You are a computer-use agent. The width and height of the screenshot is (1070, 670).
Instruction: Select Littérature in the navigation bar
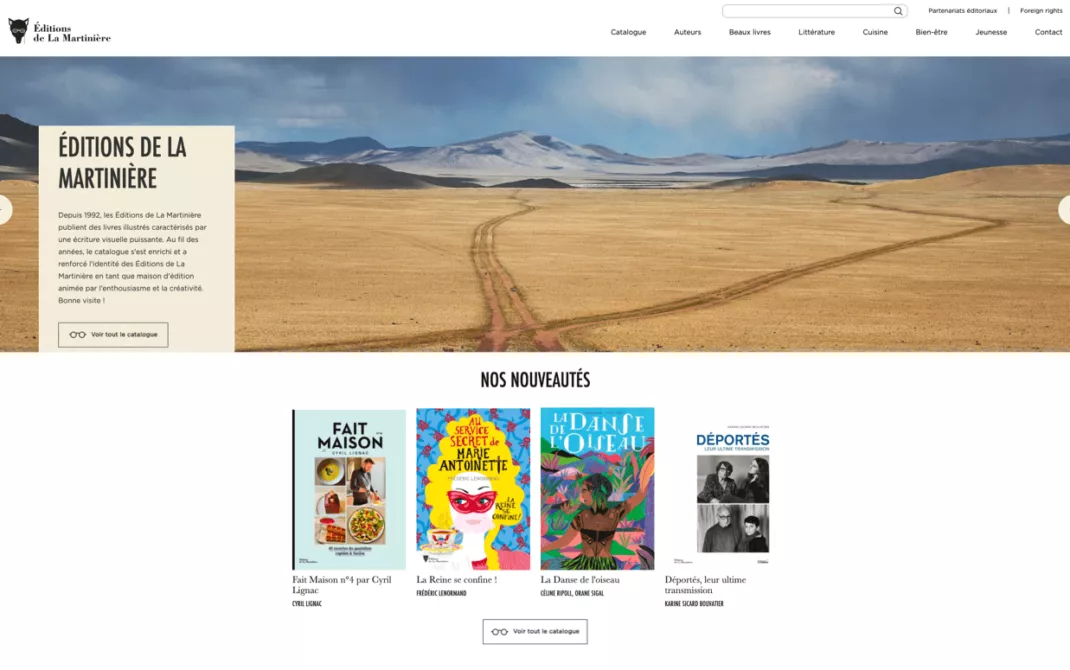(816, 32)
